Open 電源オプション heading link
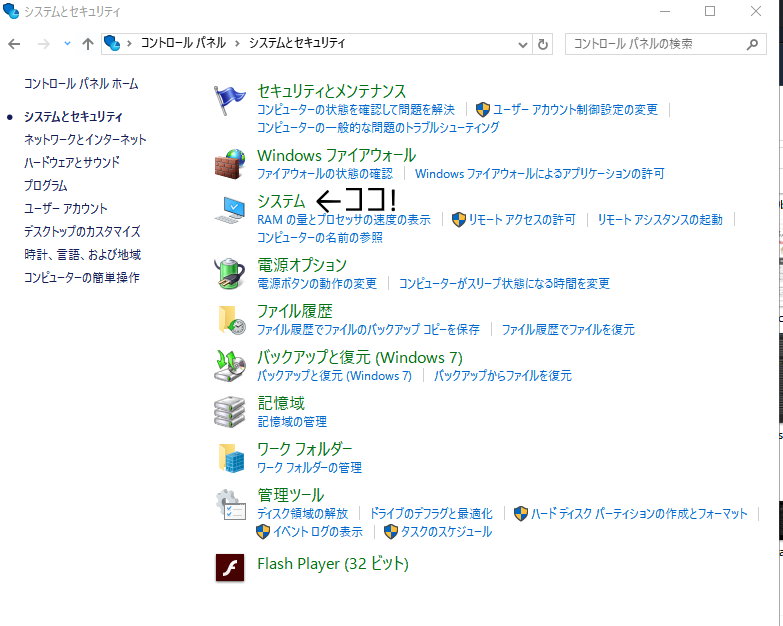Screen dimensions: 783x626 pos(302,265)
